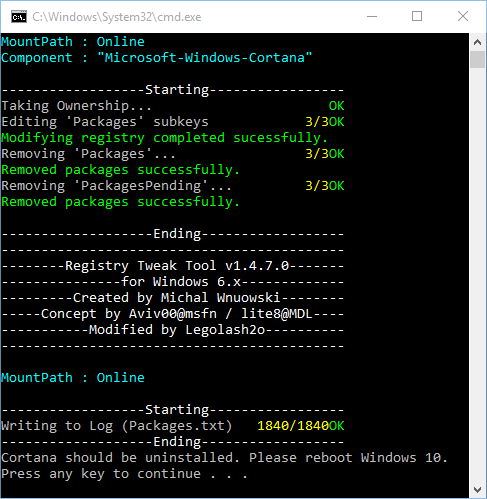Click the line 'Component : "Microsoft-Windows-Cortana"'
Viewport: 487px width, 499px height.
coord(157,58)
